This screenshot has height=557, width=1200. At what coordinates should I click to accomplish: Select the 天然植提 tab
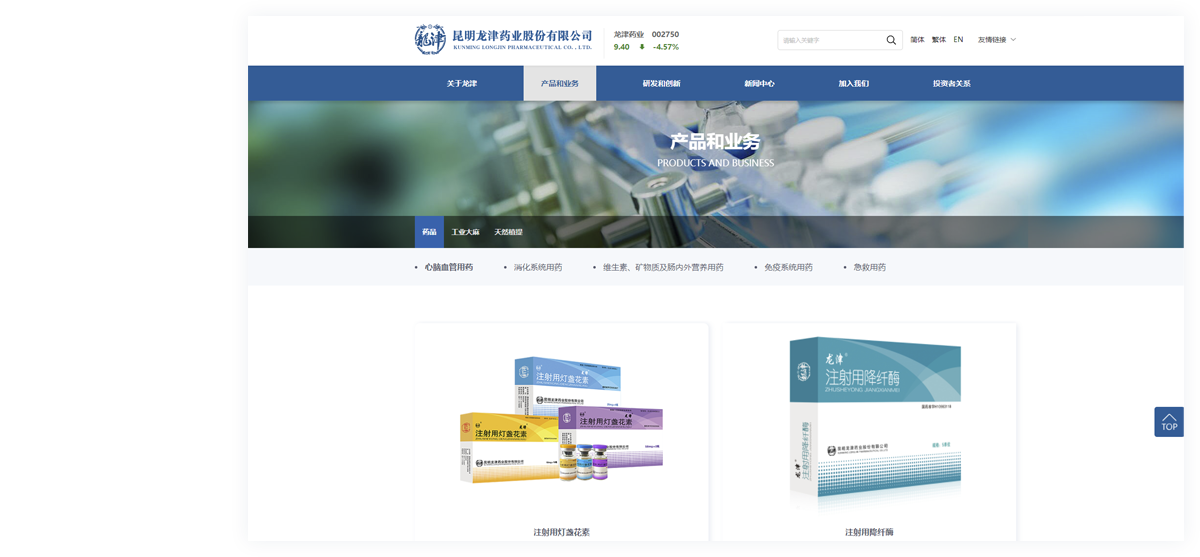click(x=508, y=232)
